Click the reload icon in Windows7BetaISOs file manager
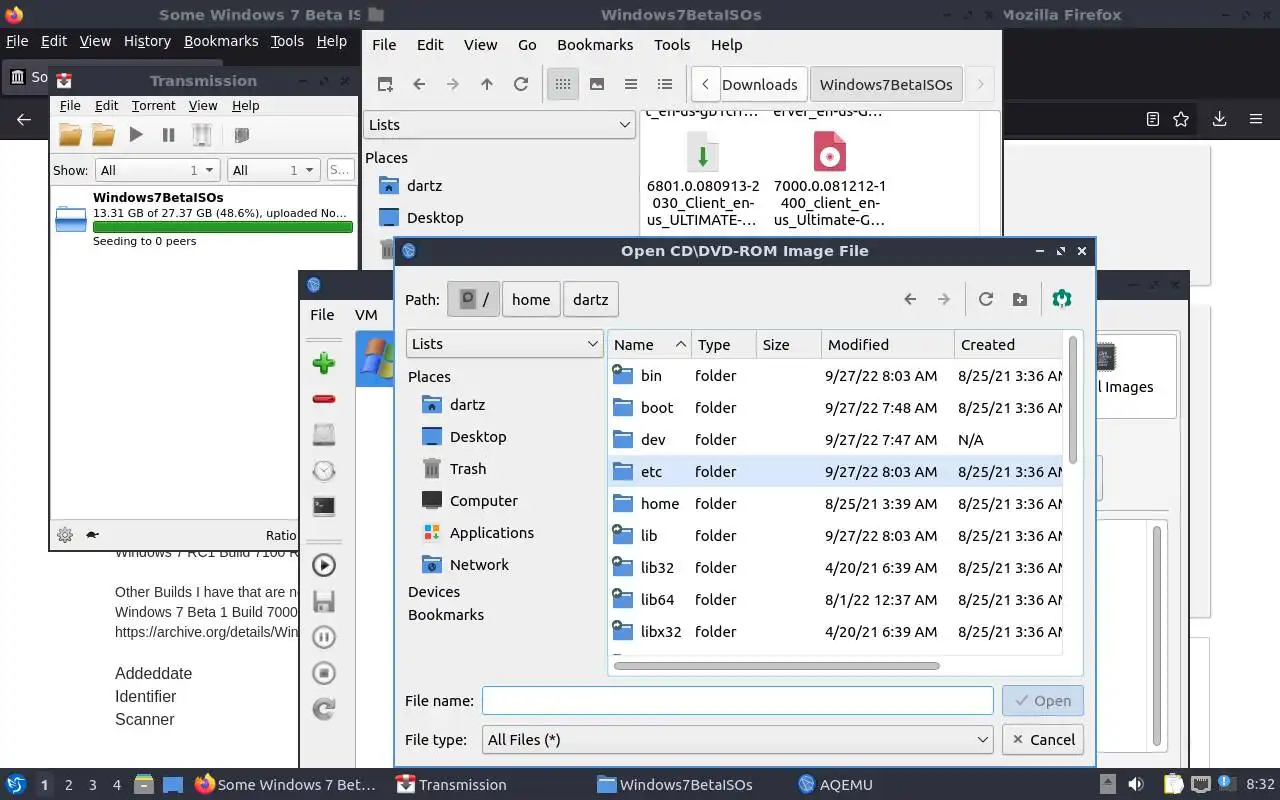 click(x=521, y=84)
